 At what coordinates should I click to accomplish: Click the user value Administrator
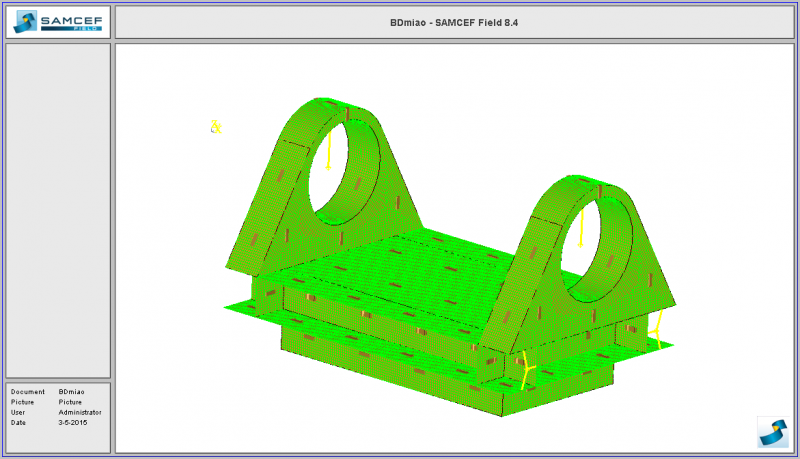point(80,412)
